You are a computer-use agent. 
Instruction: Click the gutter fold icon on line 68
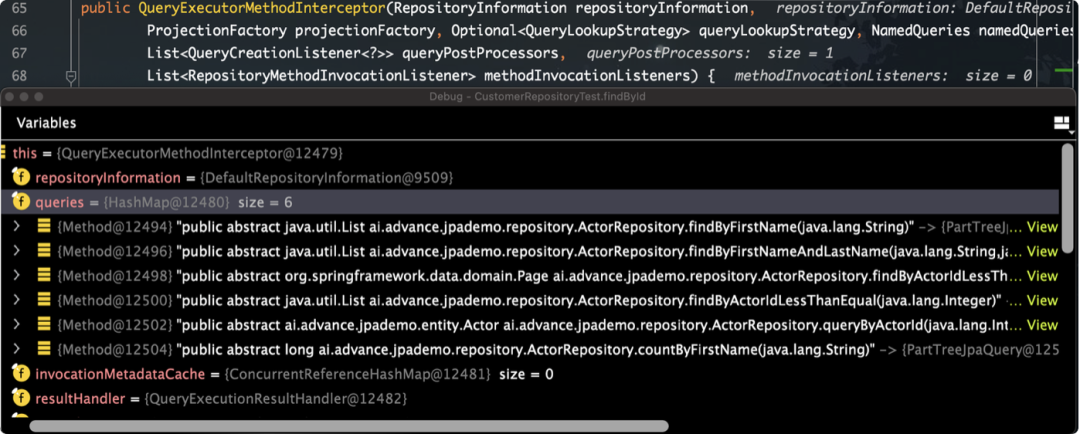pos(70,76)
